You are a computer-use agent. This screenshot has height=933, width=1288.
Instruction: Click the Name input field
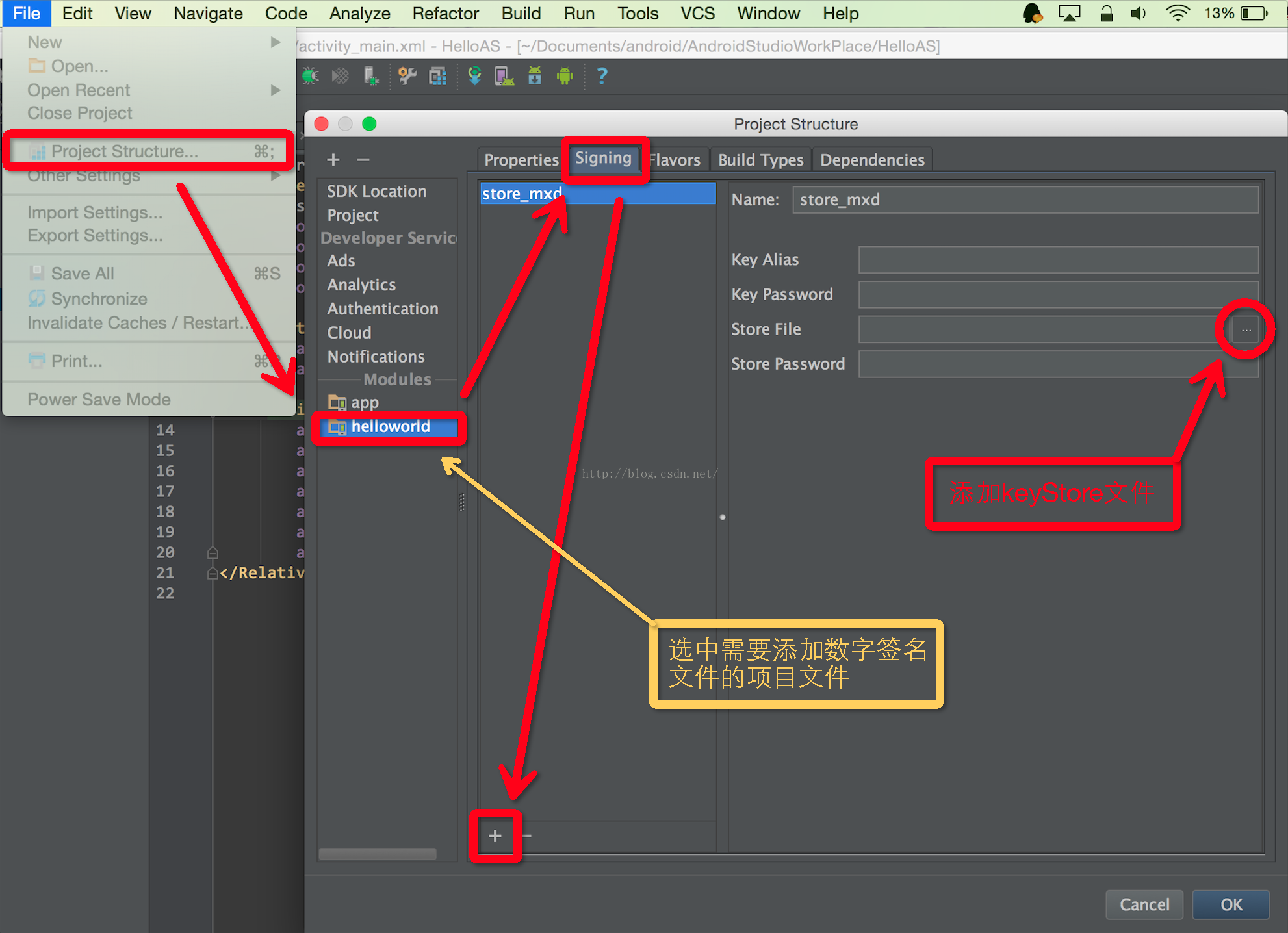point(1025,200)
